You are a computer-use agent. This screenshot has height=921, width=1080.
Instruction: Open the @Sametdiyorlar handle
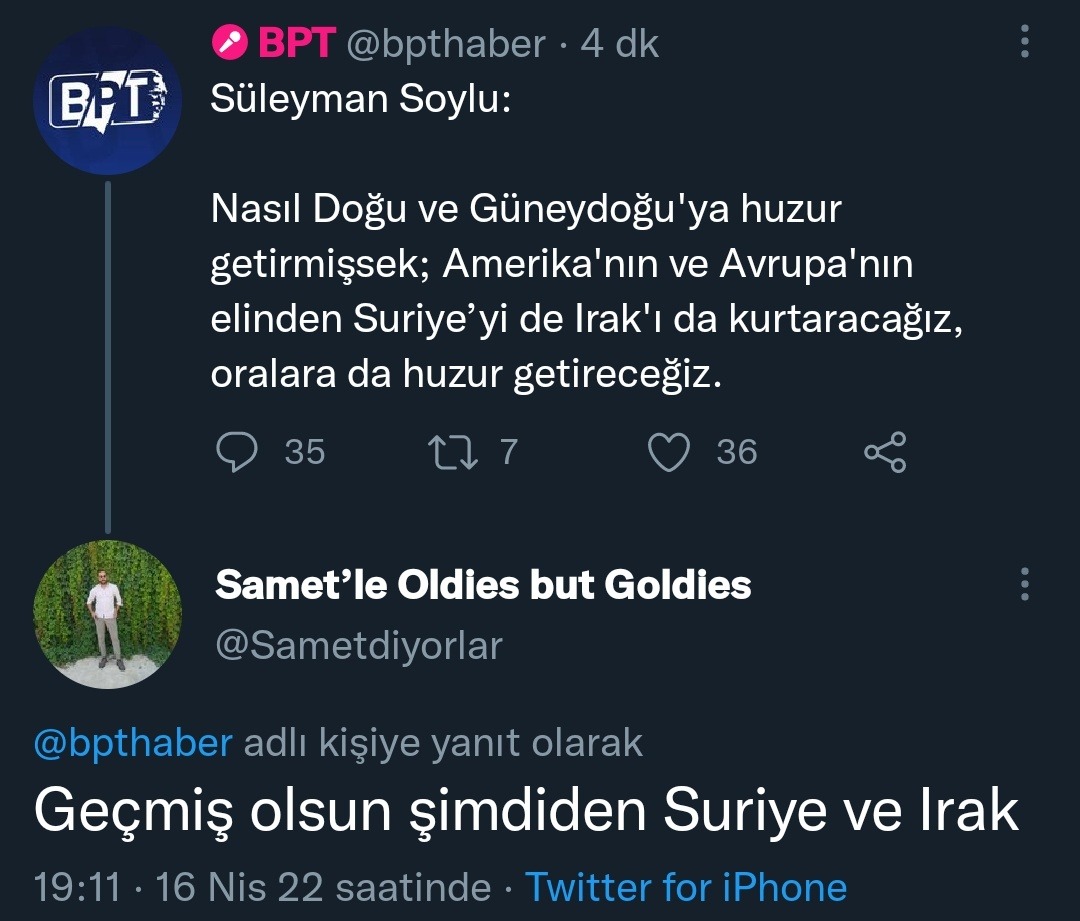click(x=359, y=645)
